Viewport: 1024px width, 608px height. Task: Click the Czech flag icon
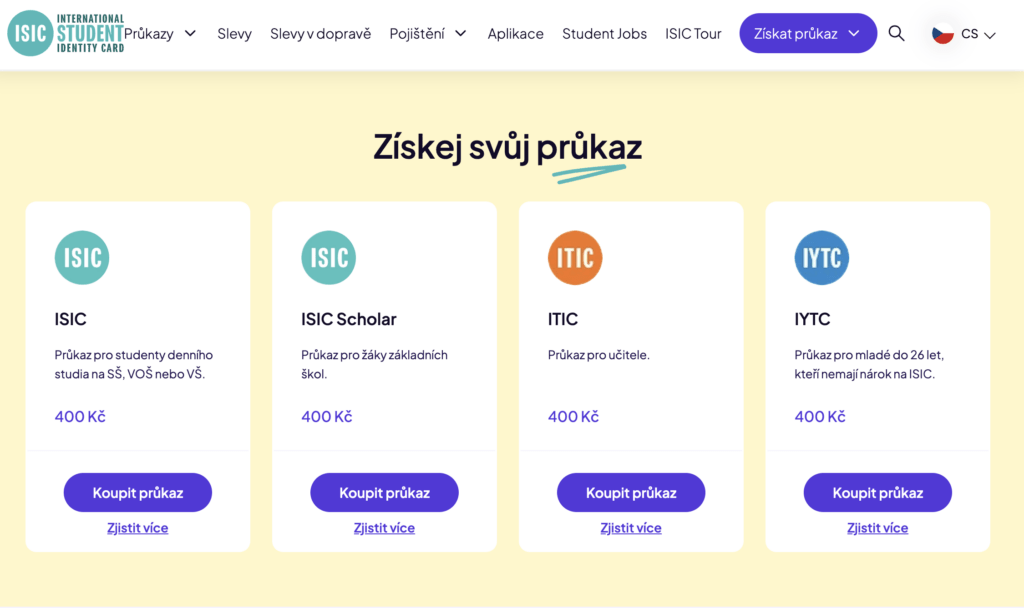click(x=943, y=34)
